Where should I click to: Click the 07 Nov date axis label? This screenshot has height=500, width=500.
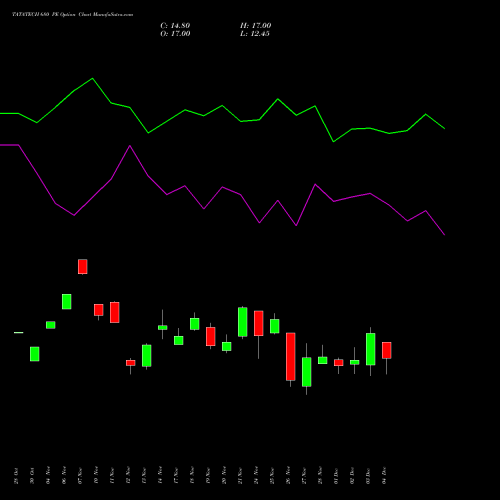(80, 475)
